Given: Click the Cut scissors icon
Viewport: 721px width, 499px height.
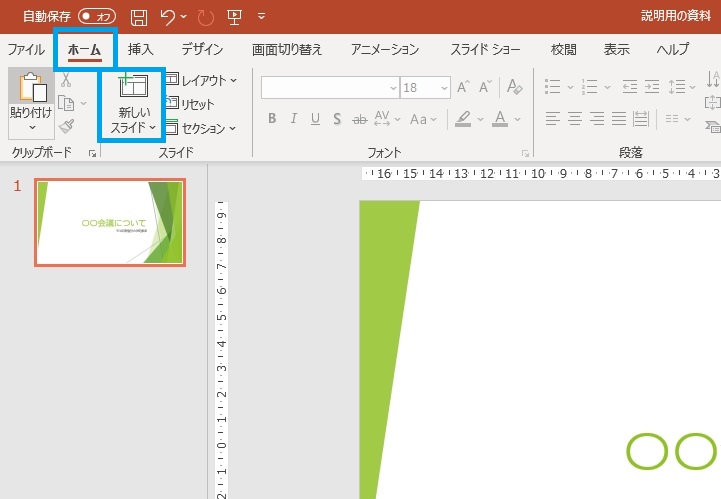Looking at the screenshot, I should coord(66,80).
